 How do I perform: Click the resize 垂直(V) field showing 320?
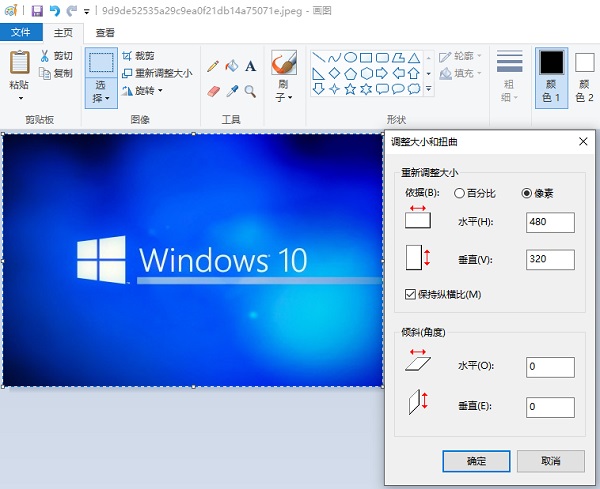coord(550,260)
